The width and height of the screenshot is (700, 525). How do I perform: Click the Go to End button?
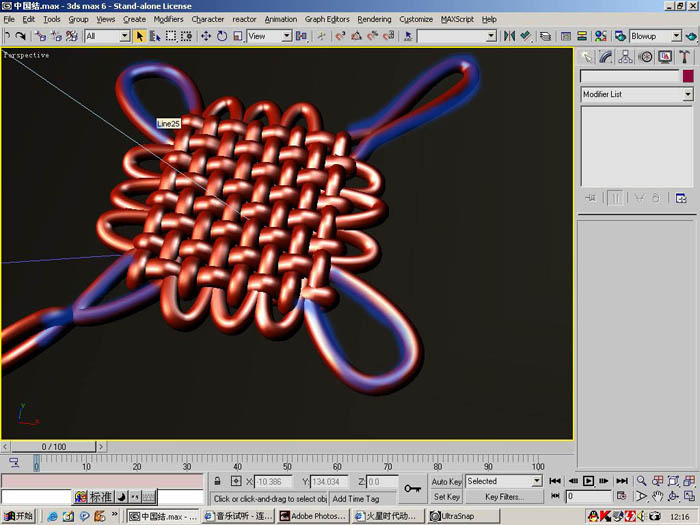coord(622,481)
